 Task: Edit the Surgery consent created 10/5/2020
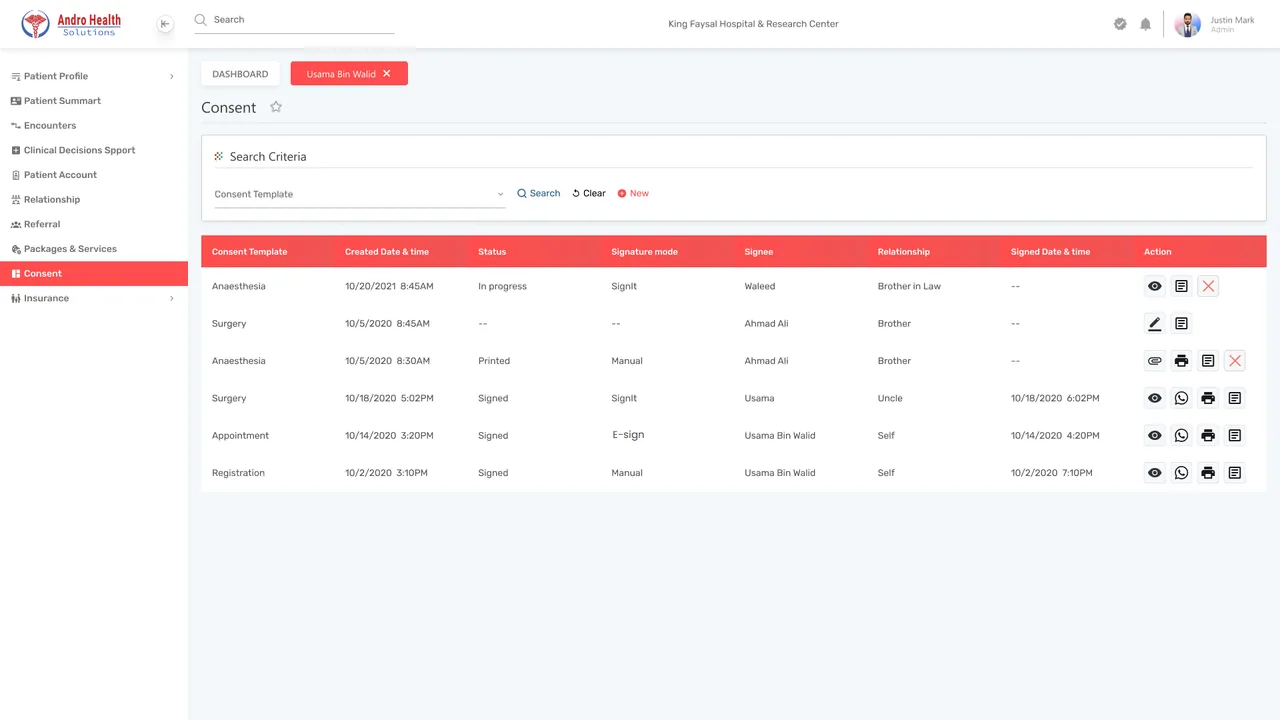pos(1155,324)
